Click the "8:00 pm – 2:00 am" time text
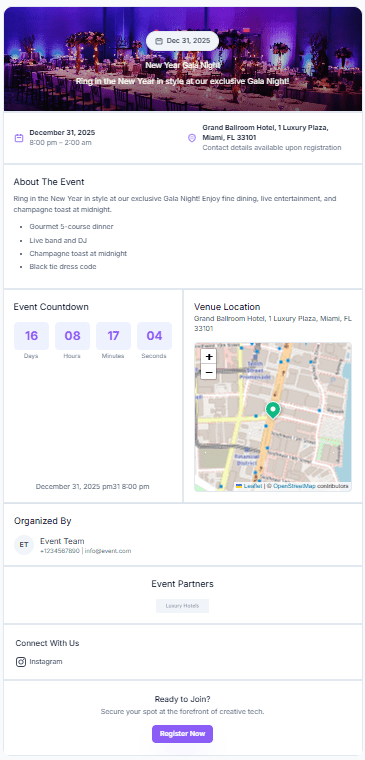Screen dimensions: 365x760 (61, 143)
